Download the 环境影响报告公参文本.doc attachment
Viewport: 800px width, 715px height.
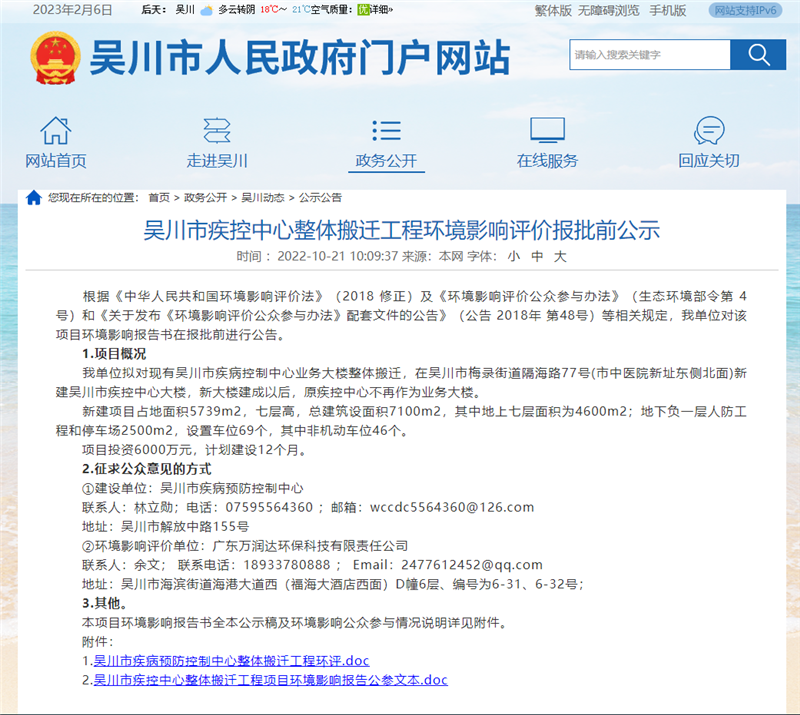[x=270, y=680]
